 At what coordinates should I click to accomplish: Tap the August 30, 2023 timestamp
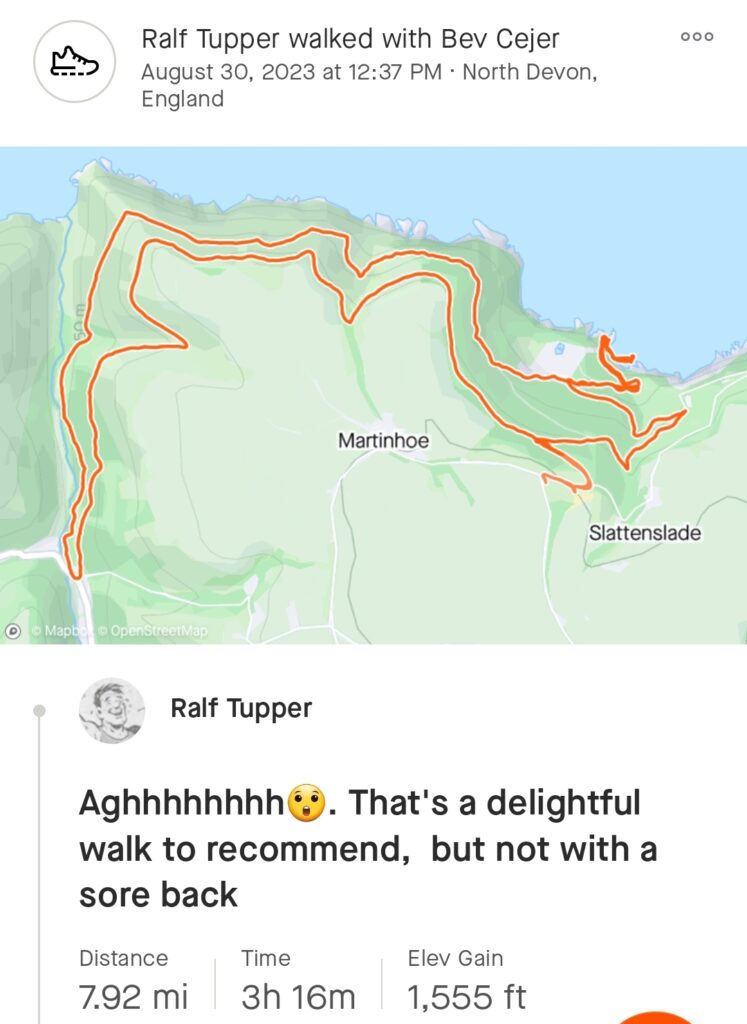point(291,72)
